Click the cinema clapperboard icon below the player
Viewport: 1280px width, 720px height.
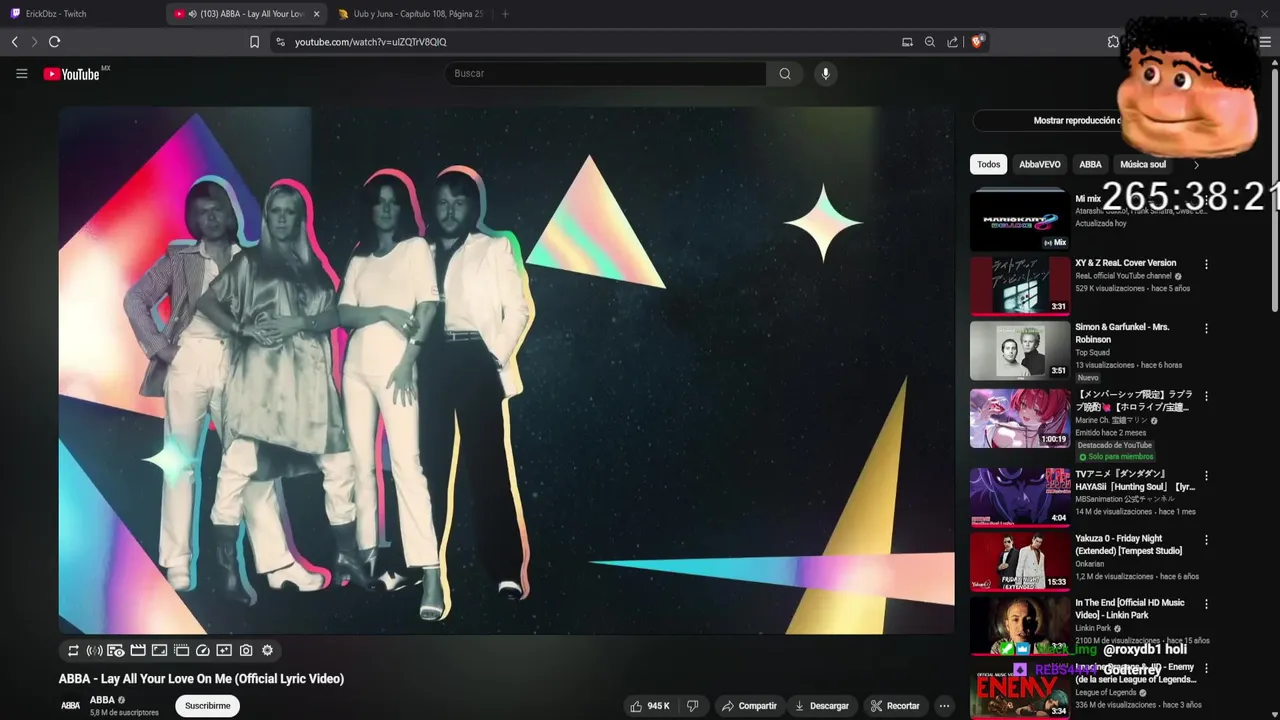(138, 650)
